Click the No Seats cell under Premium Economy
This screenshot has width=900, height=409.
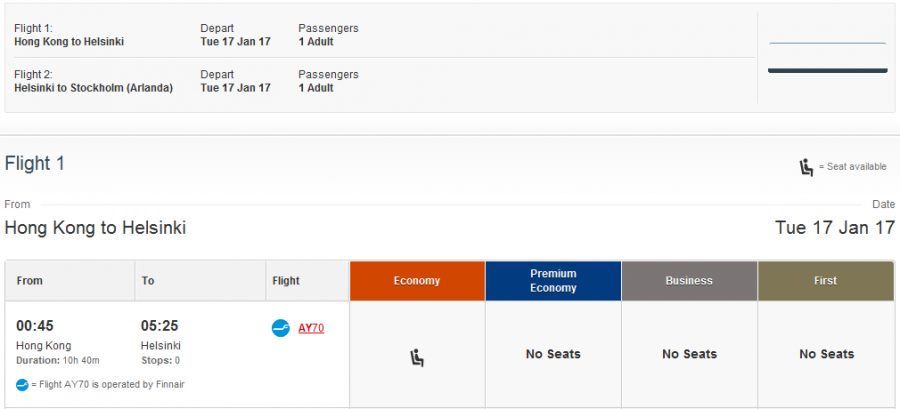click(x=553, y=355)
